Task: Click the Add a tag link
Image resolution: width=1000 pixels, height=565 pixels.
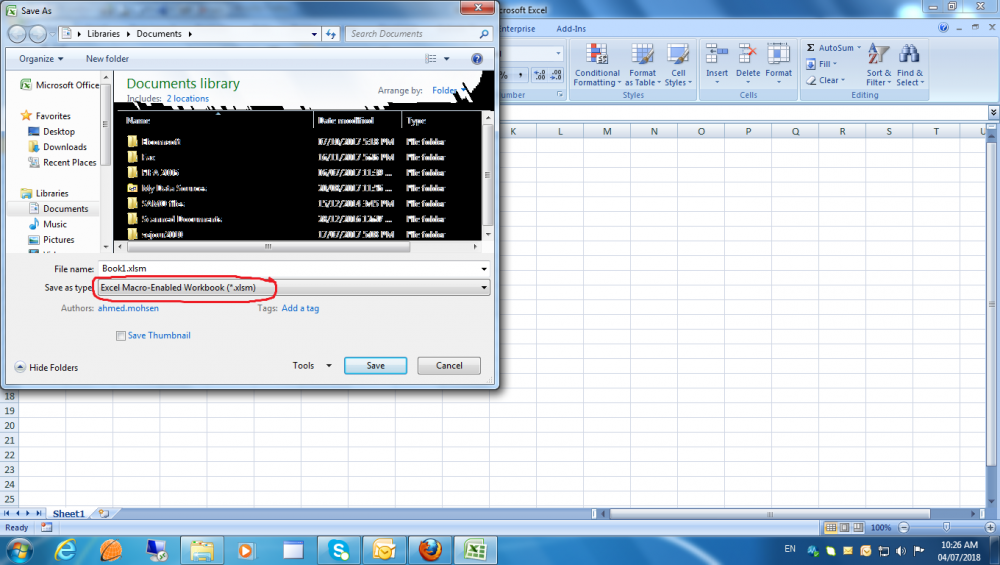Action: coord(300,308)
